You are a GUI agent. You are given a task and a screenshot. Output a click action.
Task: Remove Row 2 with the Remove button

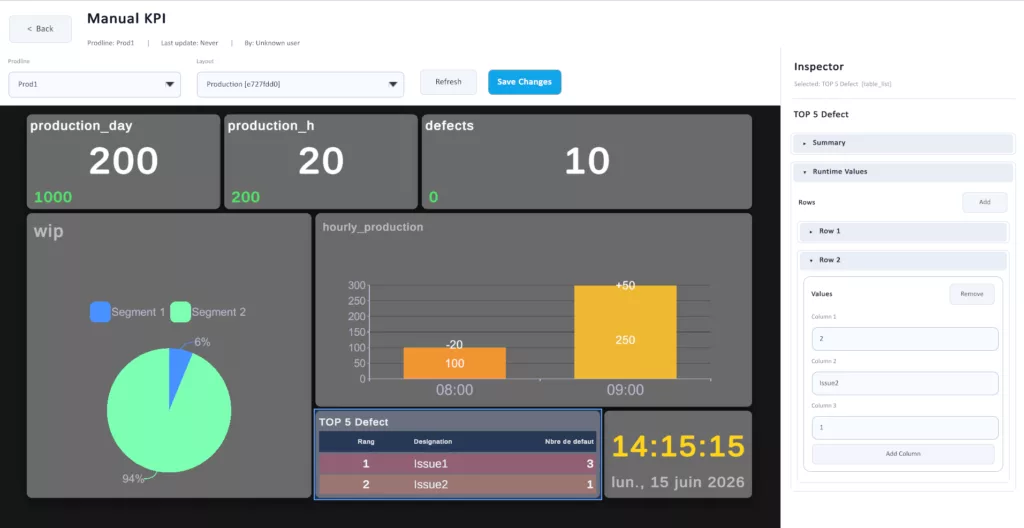tap(972, 294)
